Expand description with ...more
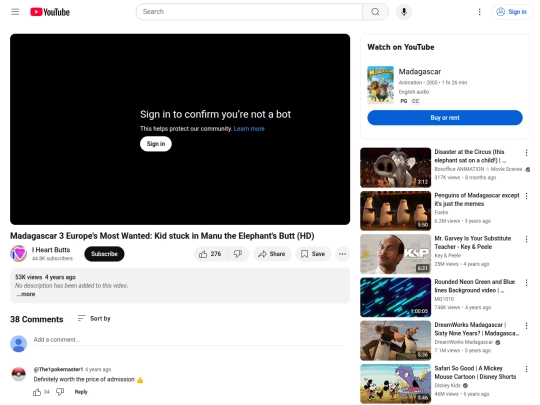The height and width of the screenshot is (405, 540). (26, 294)
